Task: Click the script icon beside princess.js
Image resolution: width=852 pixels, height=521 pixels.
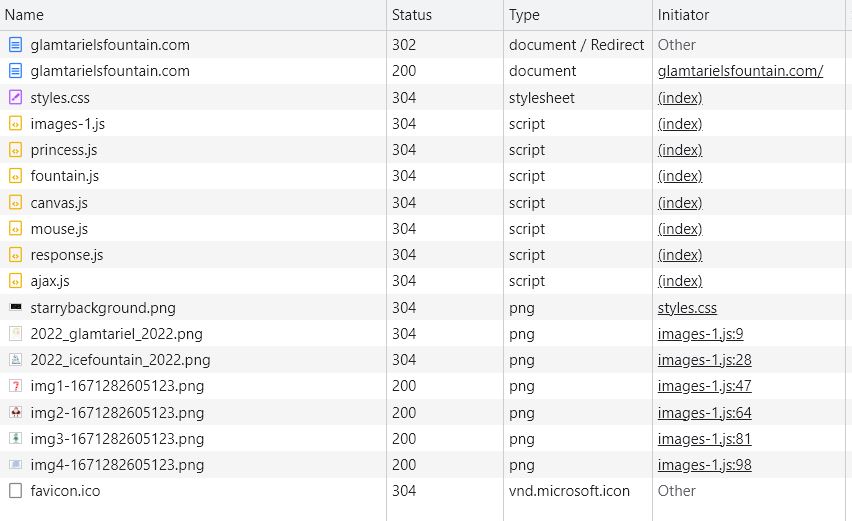Action: (x=16, y=150)
